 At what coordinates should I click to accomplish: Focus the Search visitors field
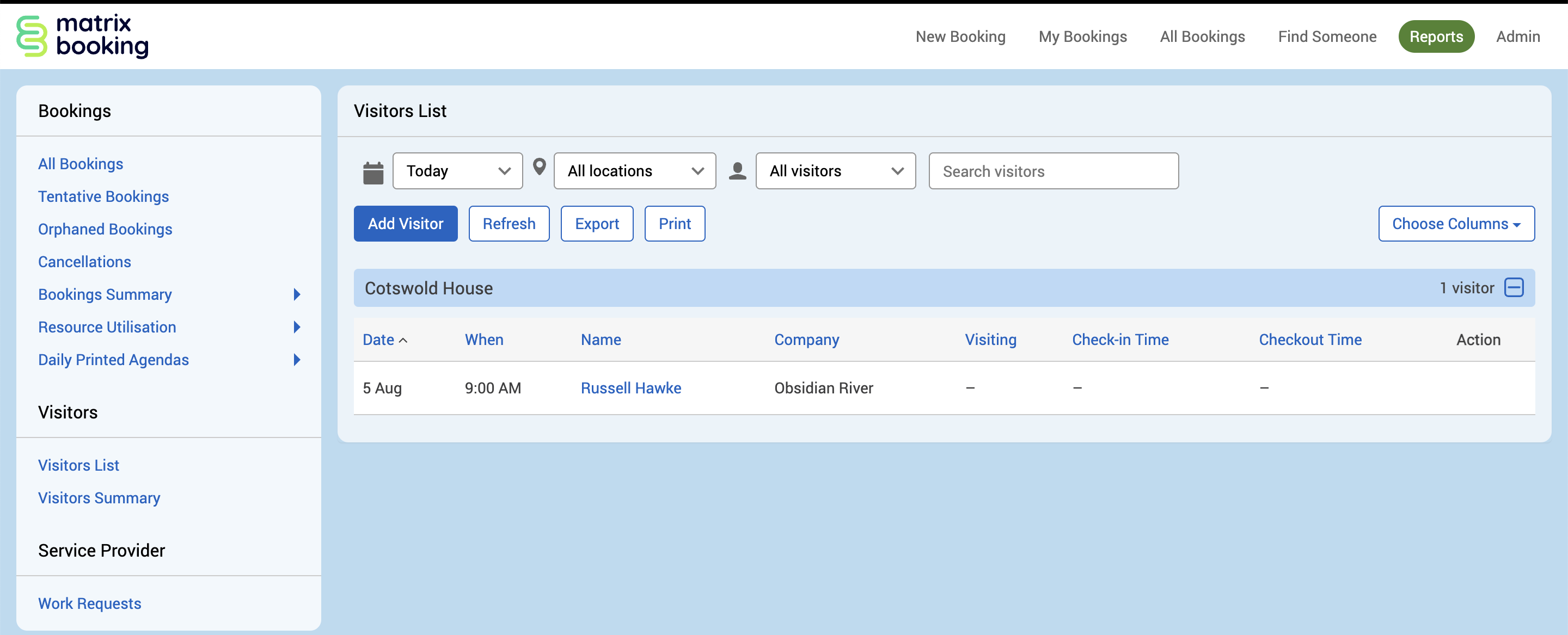[x=1053, y=171]
